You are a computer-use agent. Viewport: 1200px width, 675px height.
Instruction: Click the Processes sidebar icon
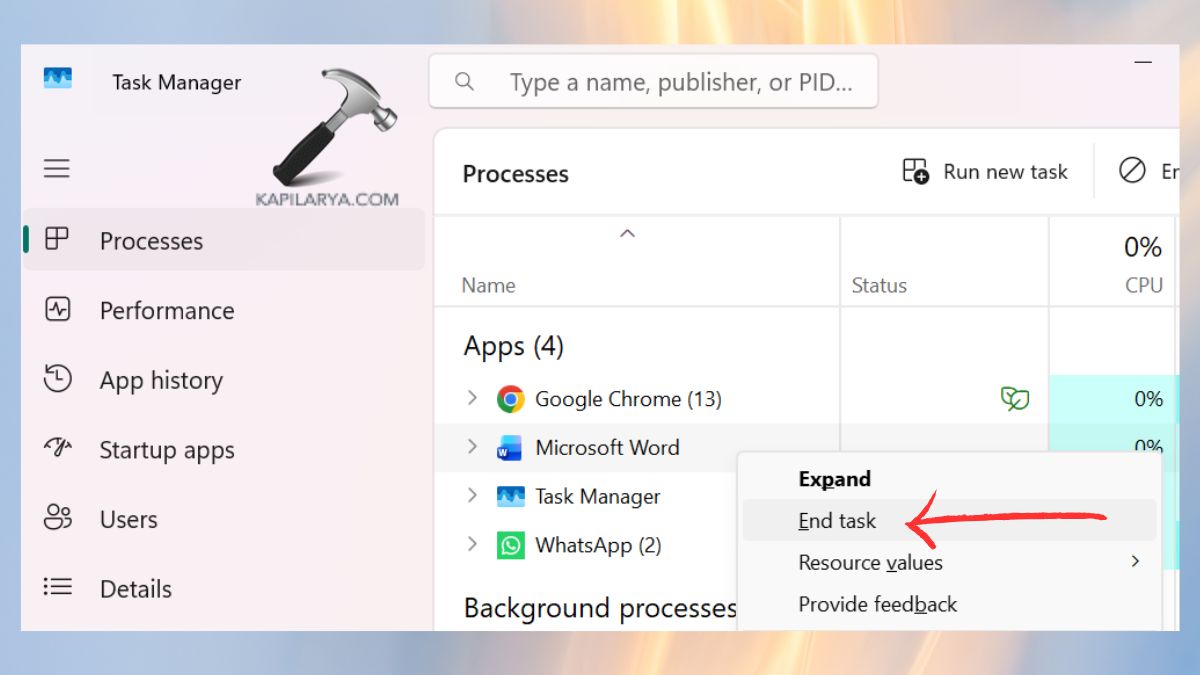pyautogui.click(x=57, y=240)
